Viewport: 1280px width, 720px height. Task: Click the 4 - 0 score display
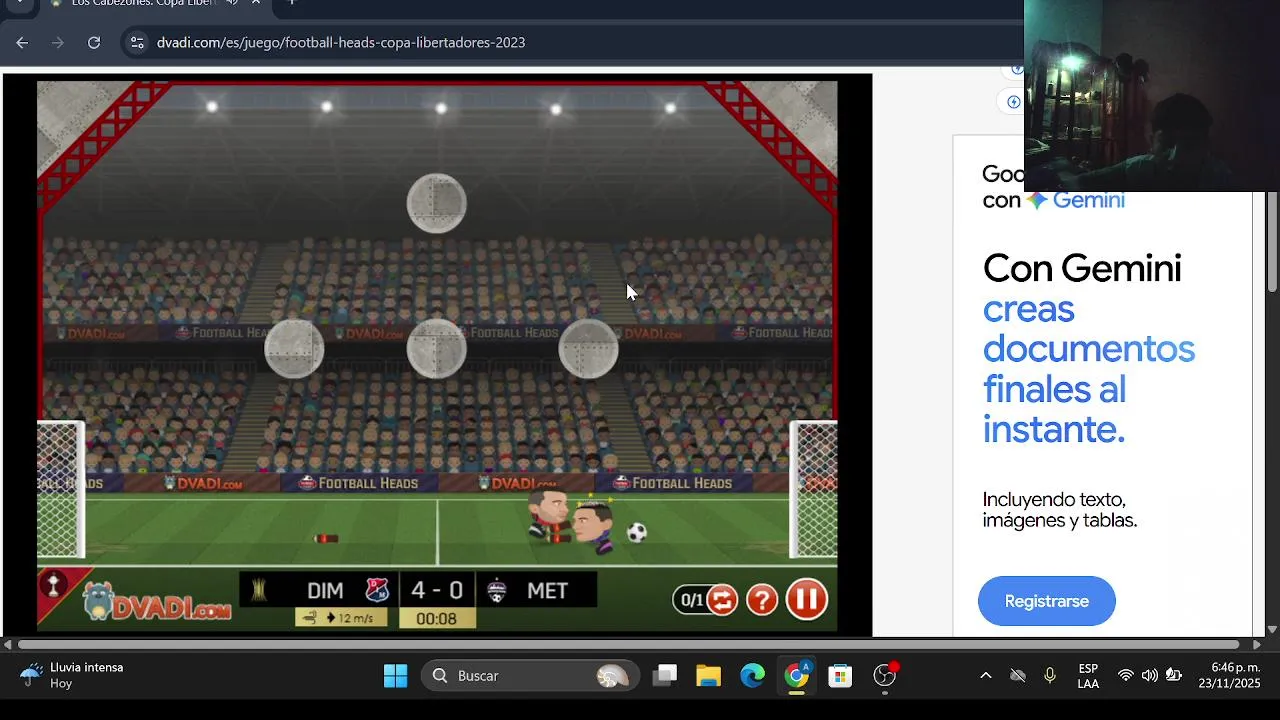coord(437,590)
